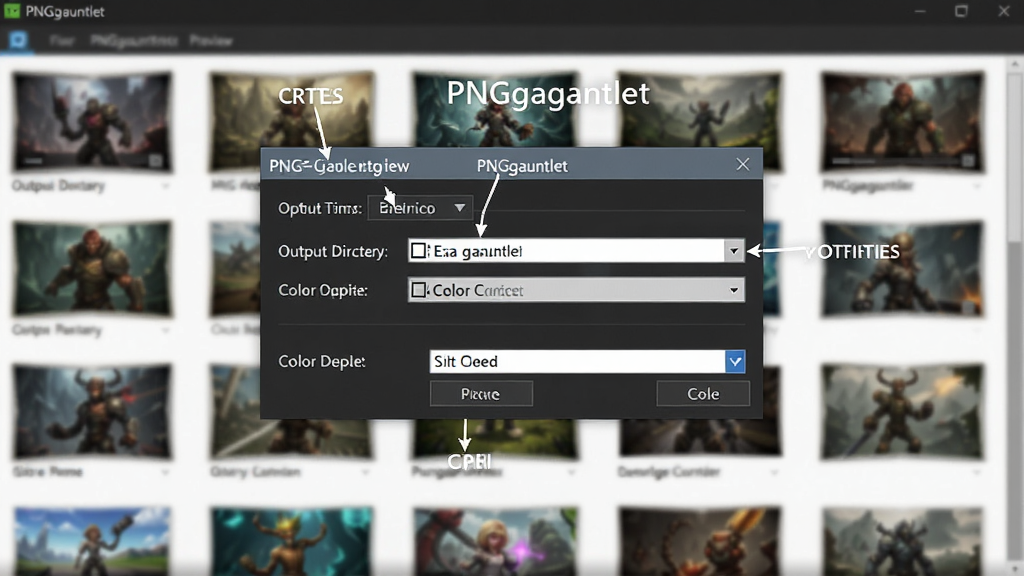The image size is (1024, 576).
Task: Open the Preview menu
Action: 211,40
